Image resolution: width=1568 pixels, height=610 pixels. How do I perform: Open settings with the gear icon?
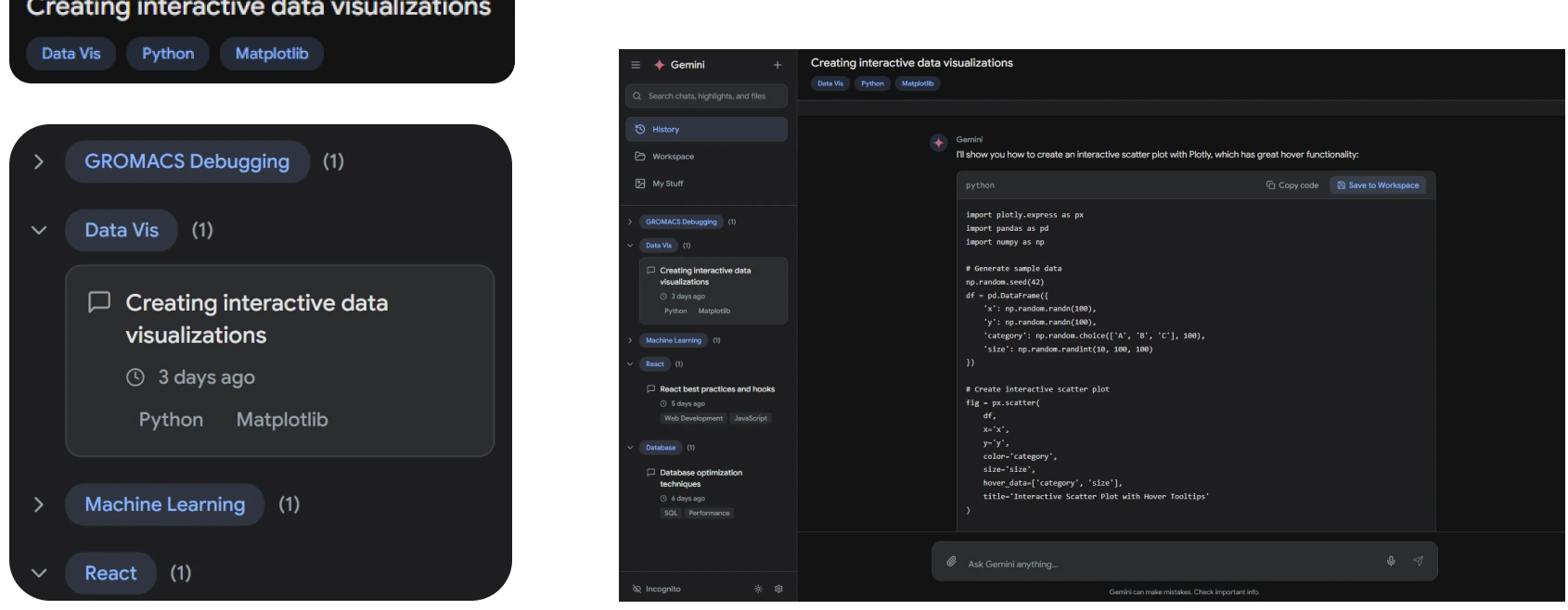[778, 589]
